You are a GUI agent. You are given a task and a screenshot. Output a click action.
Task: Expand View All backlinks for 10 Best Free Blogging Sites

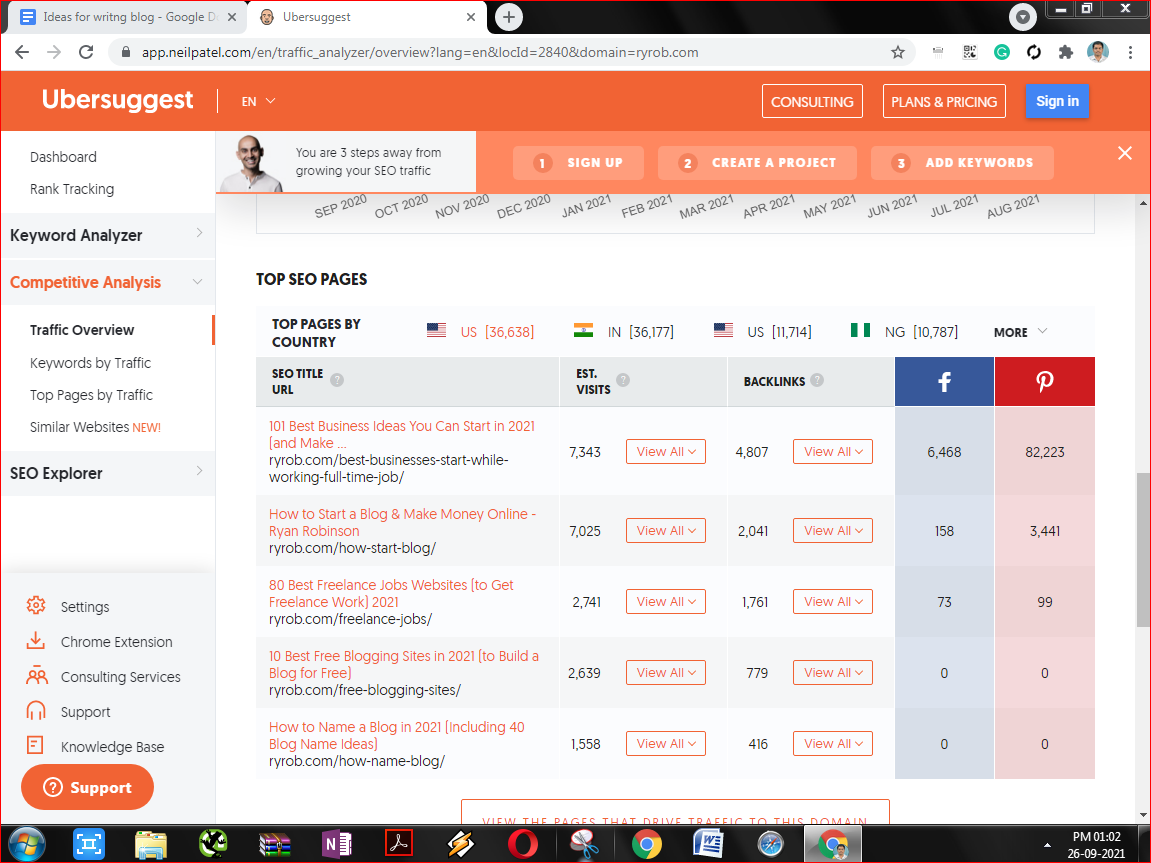833,673
